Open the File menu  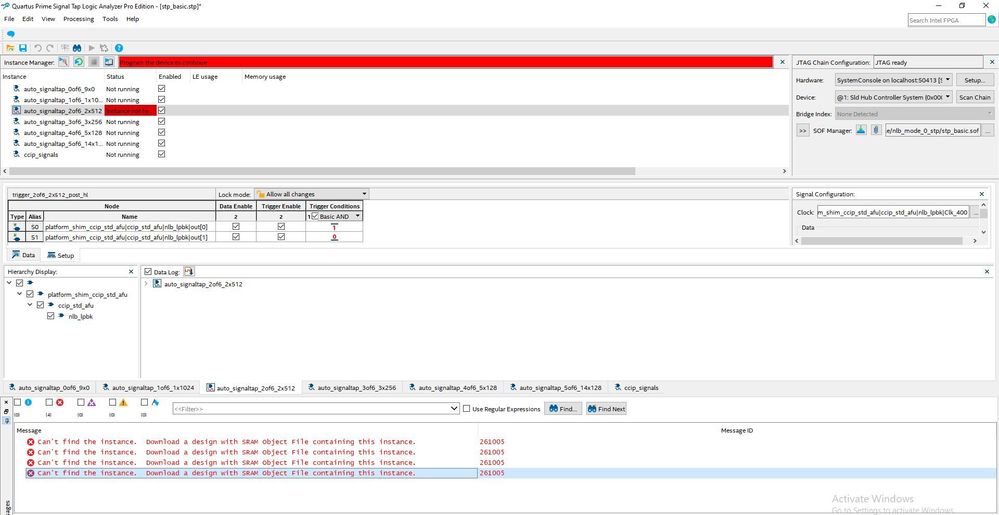click(x=9, y=19)
